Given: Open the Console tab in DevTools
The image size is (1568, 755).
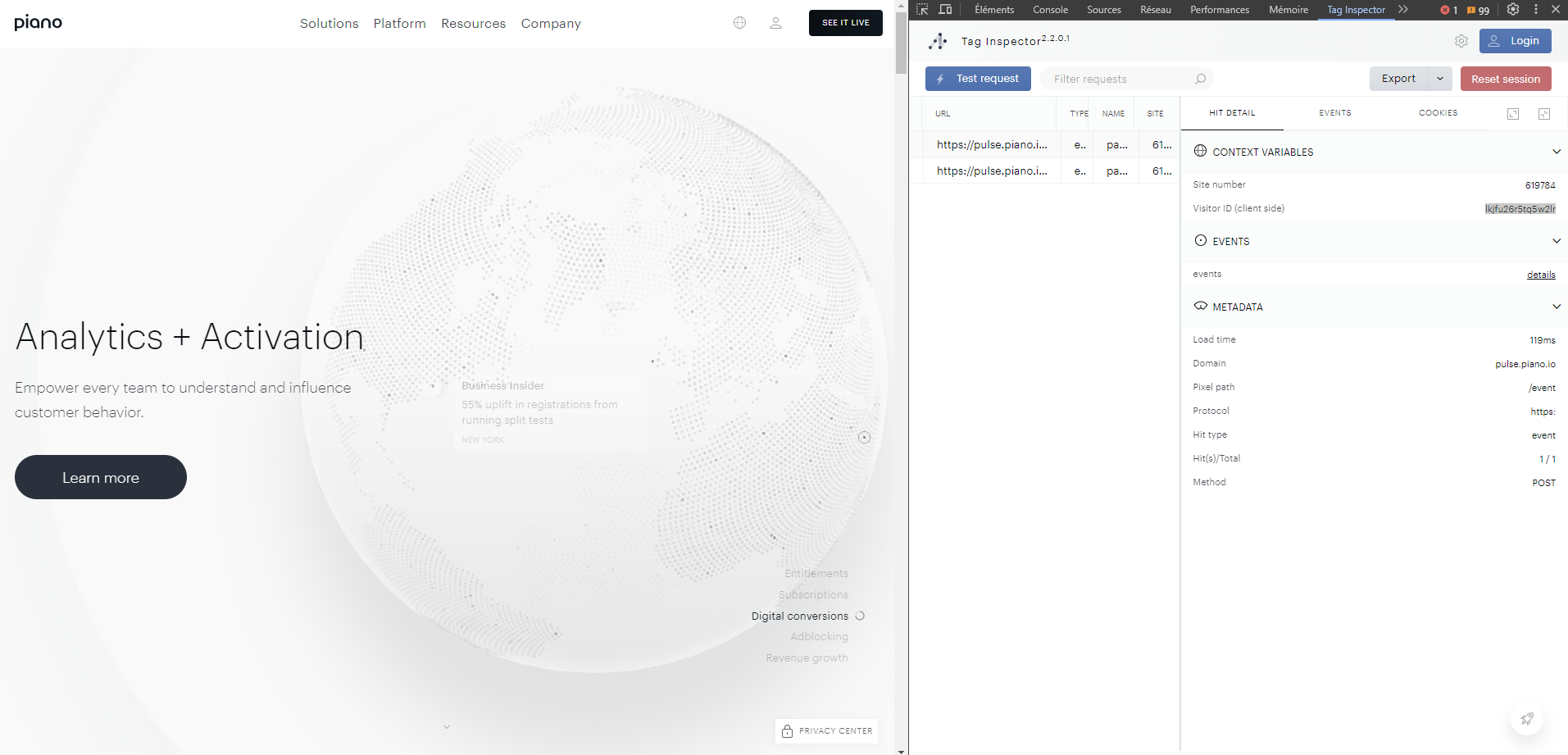Looking at the screenshot, I should (1050, 10).
